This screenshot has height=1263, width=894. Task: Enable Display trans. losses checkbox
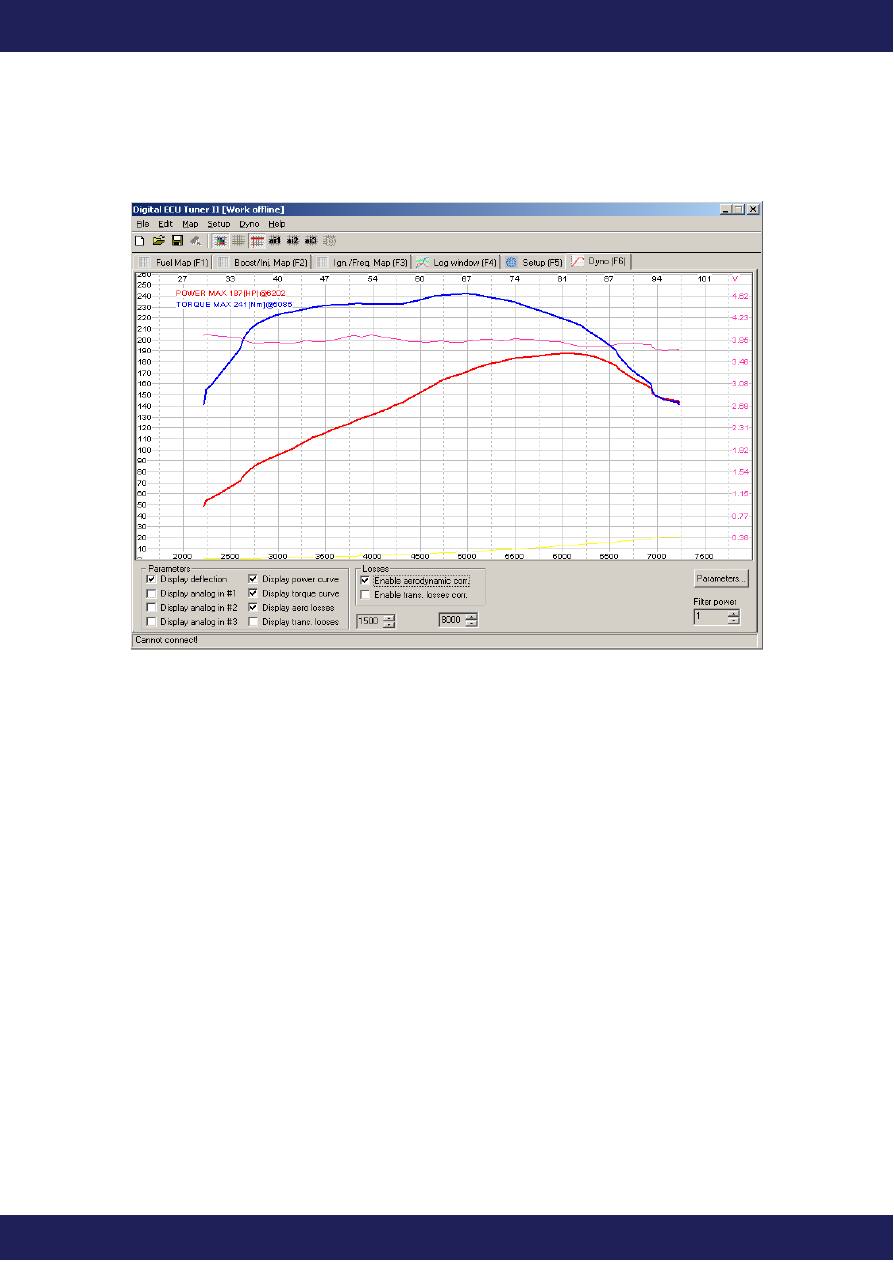[253, 621]
